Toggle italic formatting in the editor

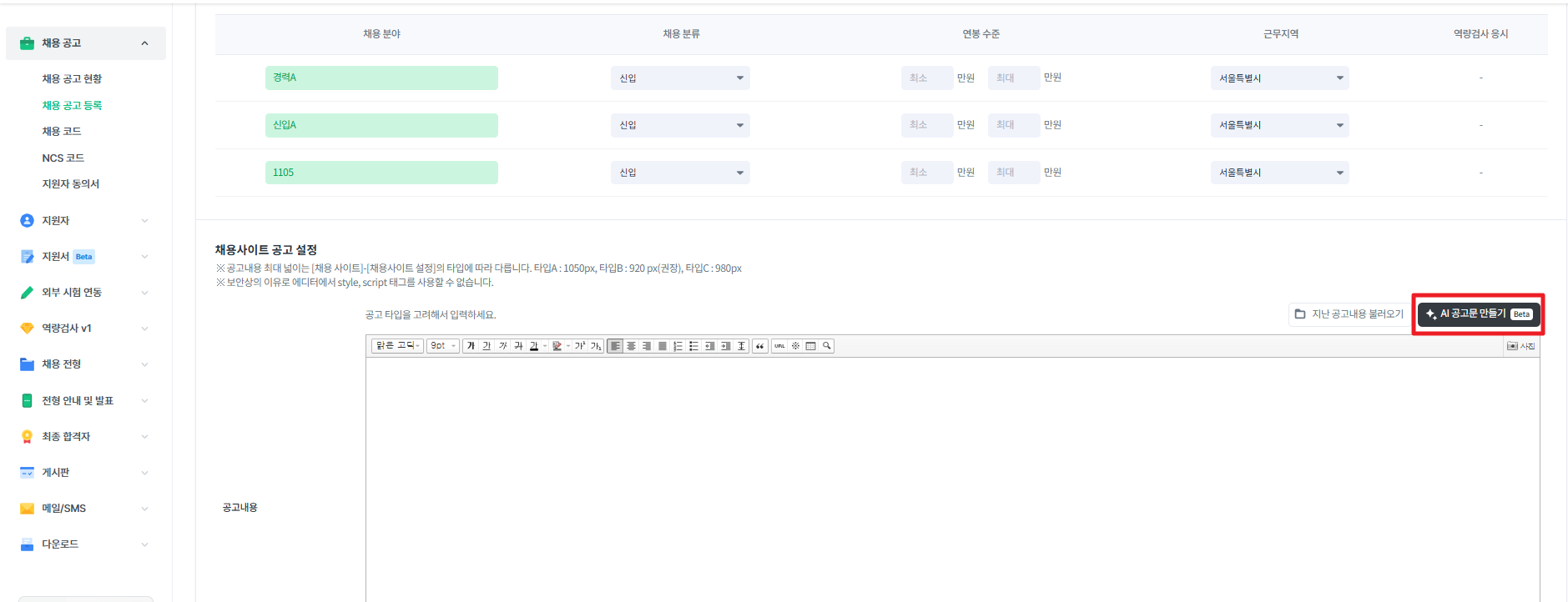click(x=502, y=346)
